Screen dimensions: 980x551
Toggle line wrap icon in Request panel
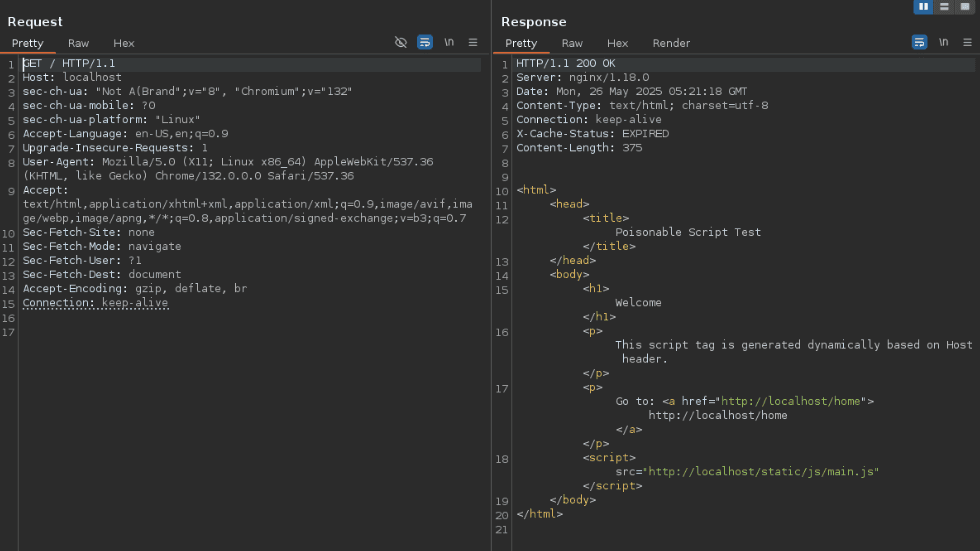(x=425, y=42)
